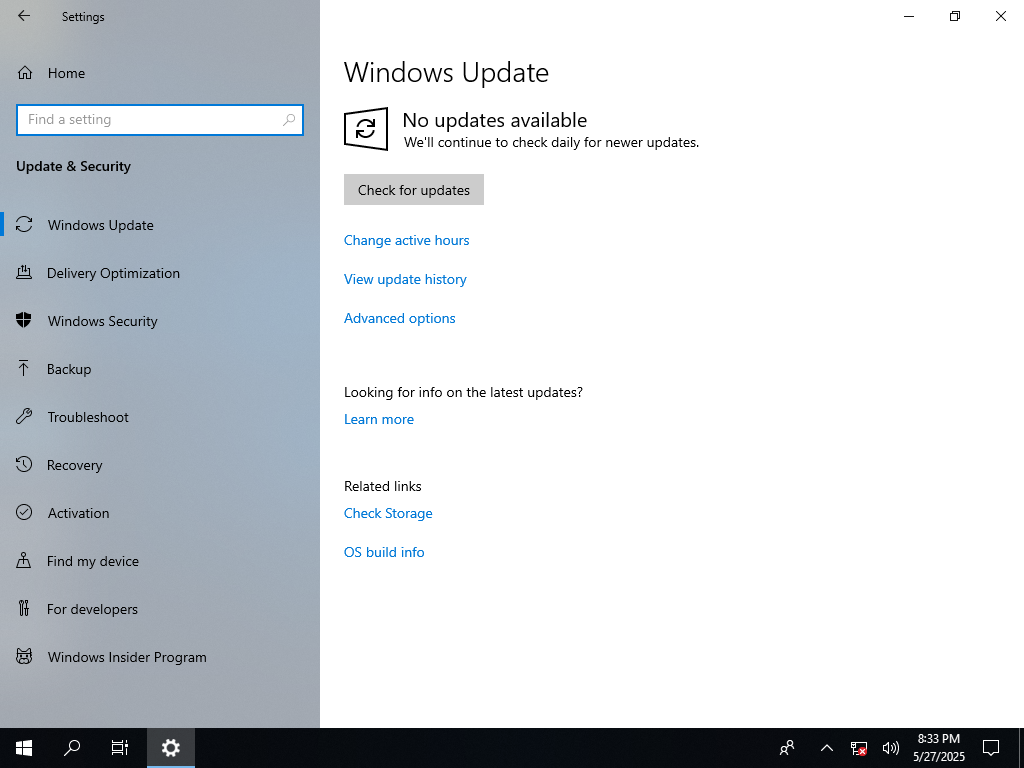The height and width of the screenshot is (768, 1024).
Task: Click the search magnifier in Find a setting
Action: point(289,120)
